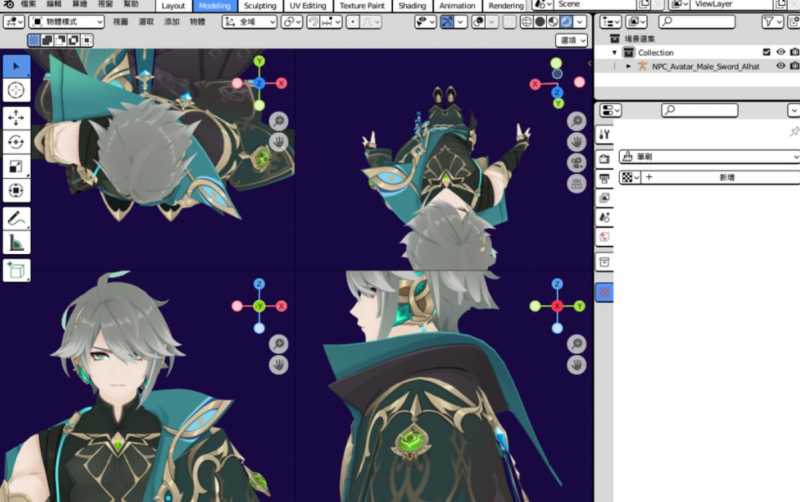Switch to solid viewport shading

tap(540, 22)
